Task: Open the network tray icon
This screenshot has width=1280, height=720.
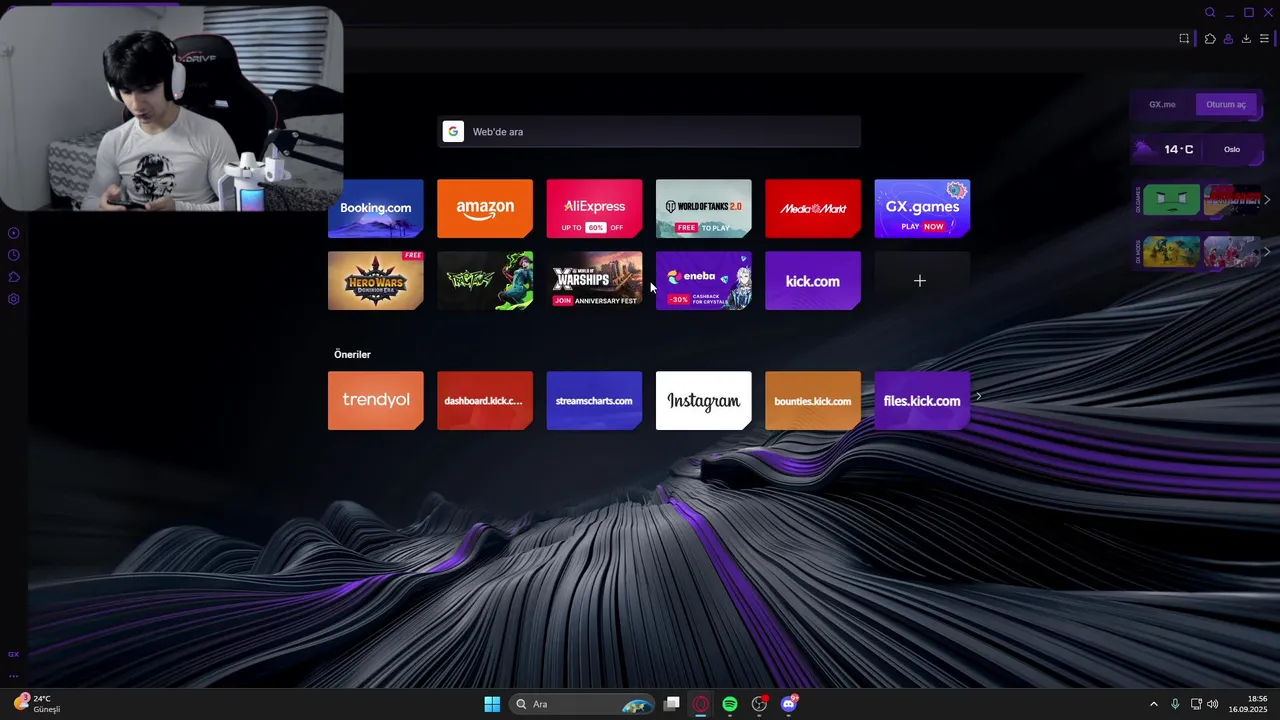Action: pos(1196,704)
